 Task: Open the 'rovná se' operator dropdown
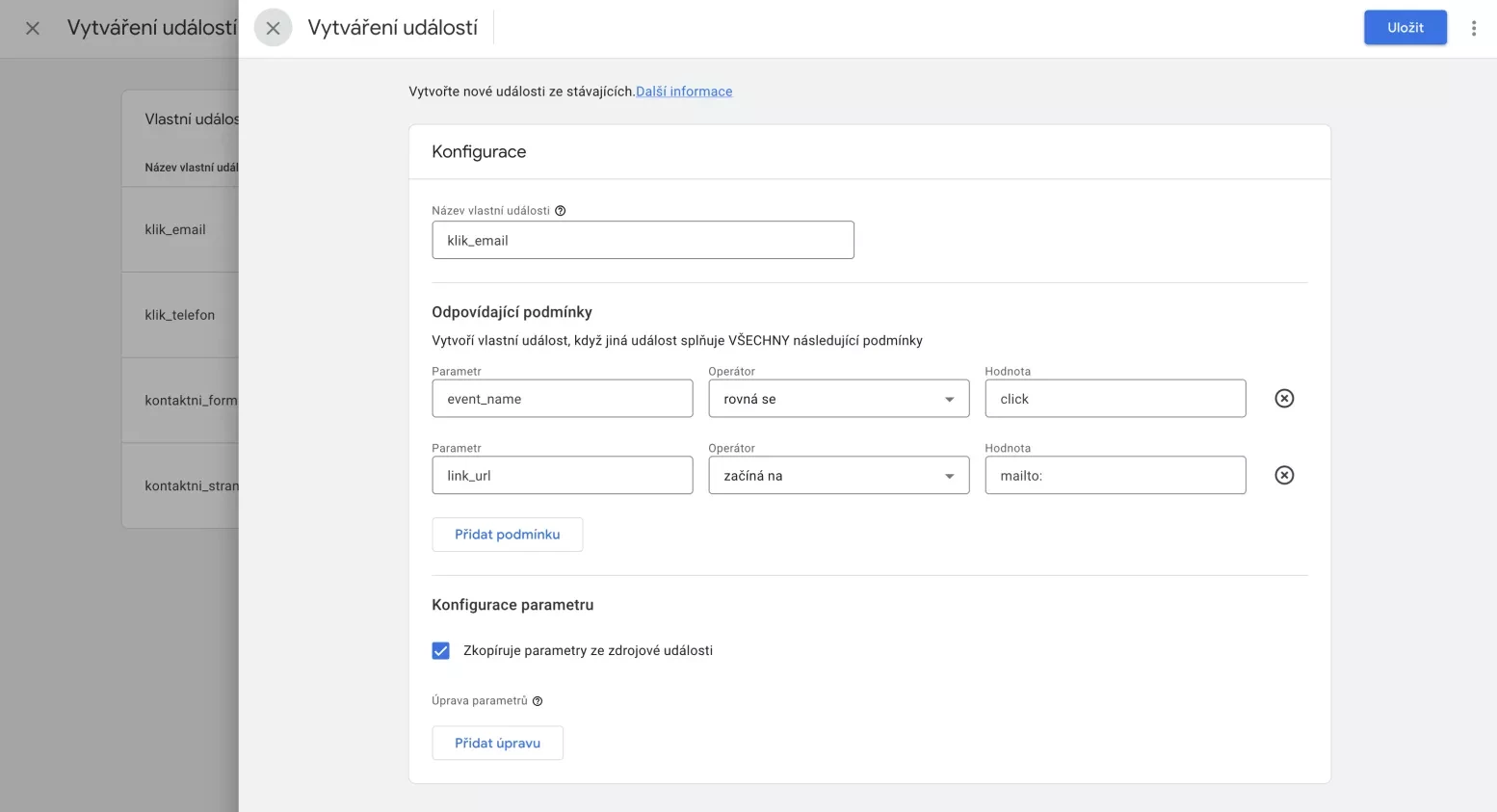(x=839, y=399)
